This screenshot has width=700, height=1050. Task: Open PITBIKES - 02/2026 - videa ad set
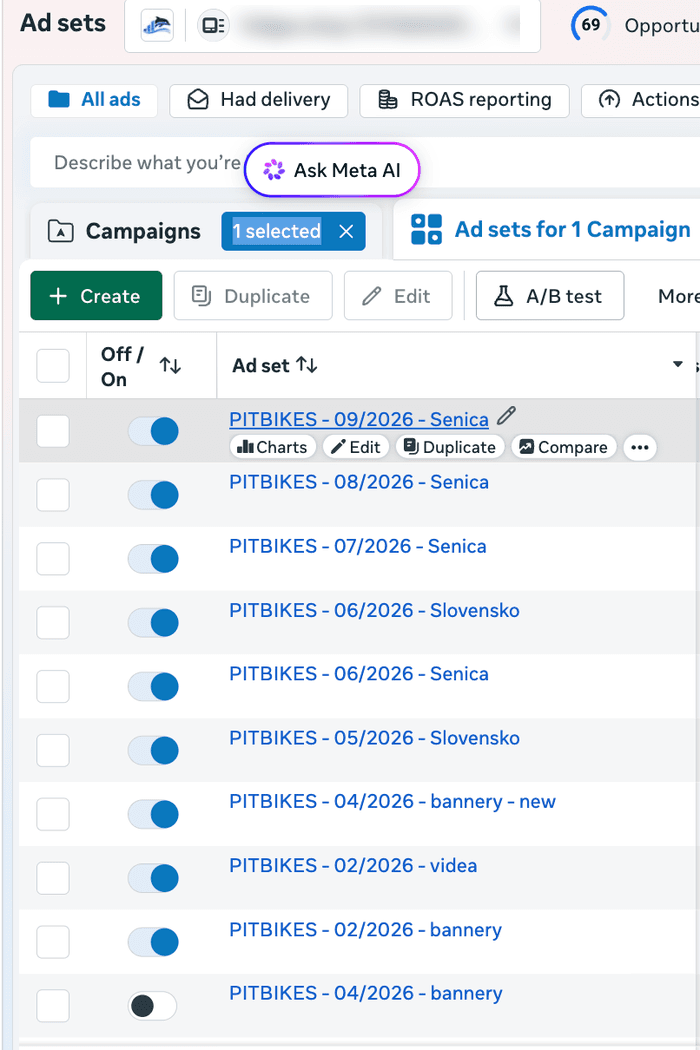pyautogui.click(x=353, y=866)
